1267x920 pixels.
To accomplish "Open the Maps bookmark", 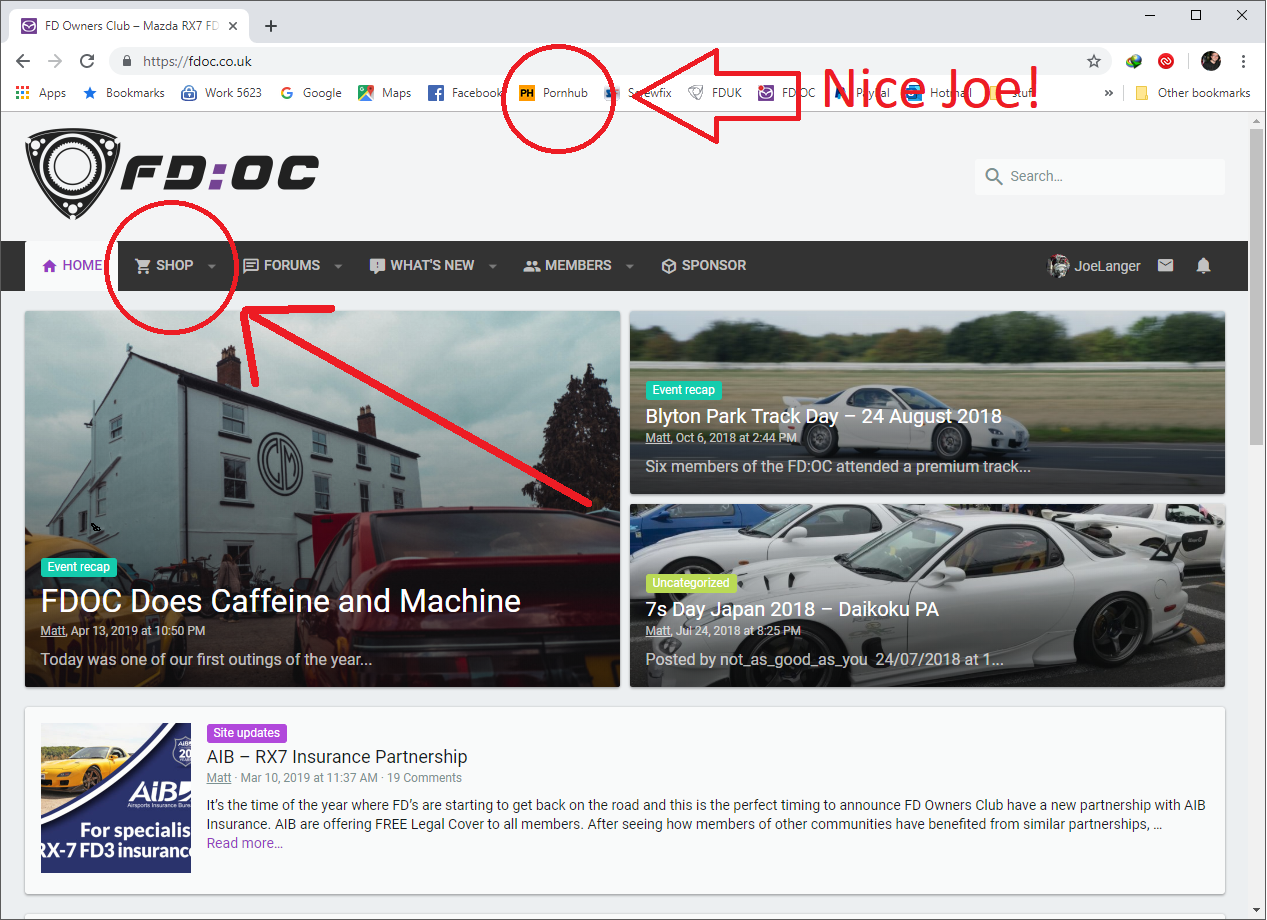I will click(x=385, y=93).
